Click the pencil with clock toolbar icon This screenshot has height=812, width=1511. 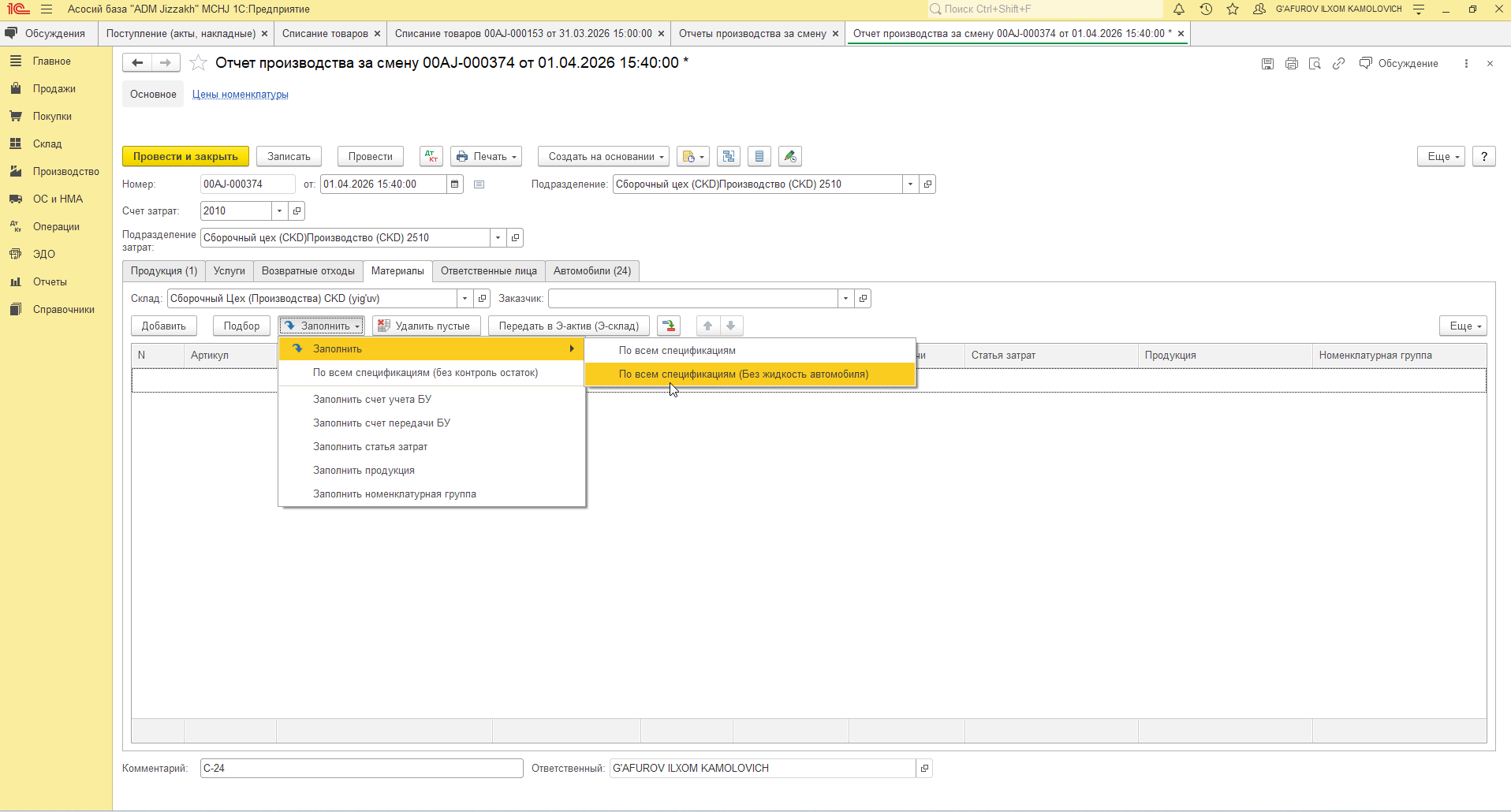click(790, 156)
